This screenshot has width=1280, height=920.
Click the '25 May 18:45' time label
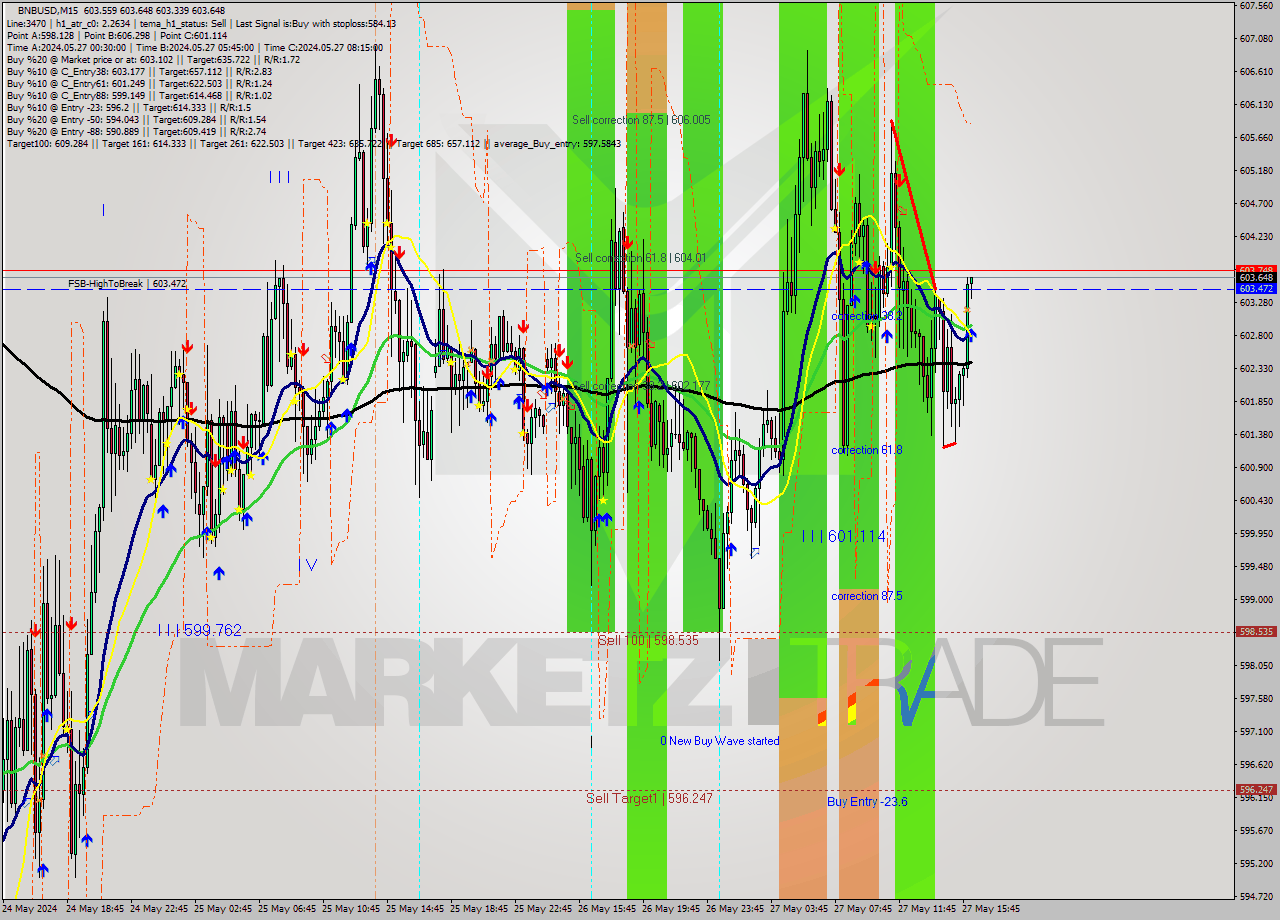click(479, 909)
